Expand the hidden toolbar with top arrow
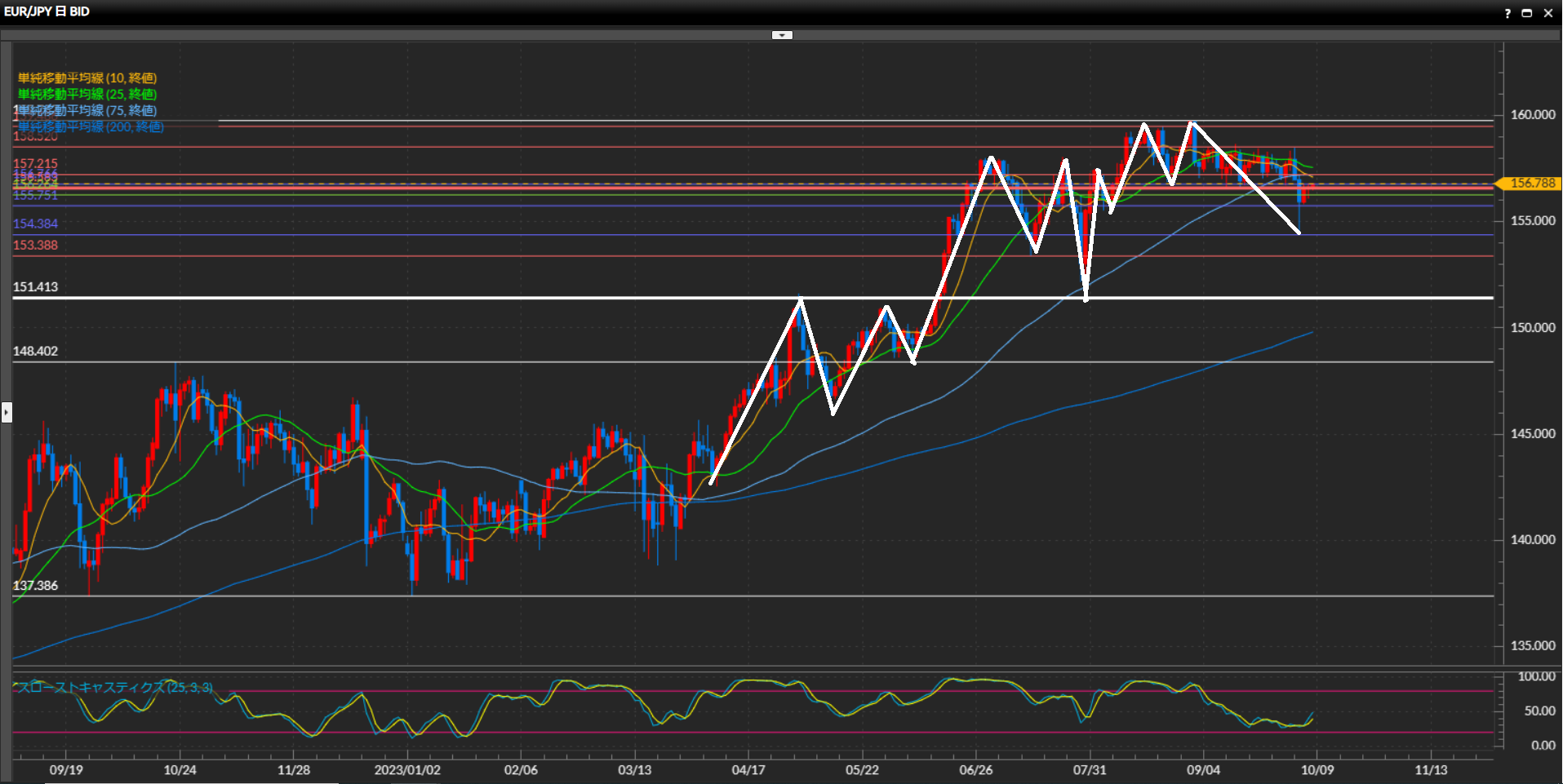 pyautogui.click(x=782, y=35)
